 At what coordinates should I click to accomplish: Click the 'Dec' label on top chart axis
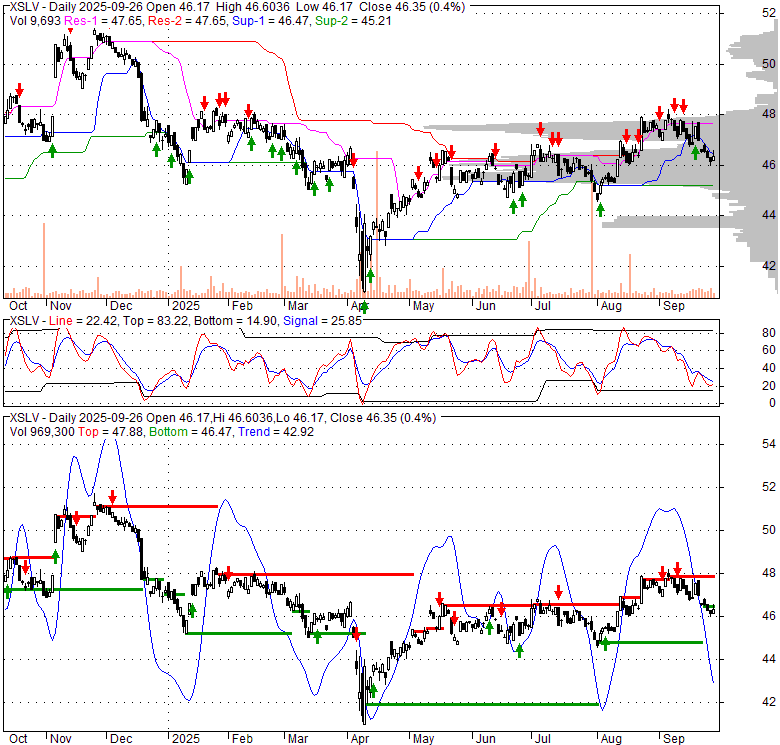tap(121, 306)
